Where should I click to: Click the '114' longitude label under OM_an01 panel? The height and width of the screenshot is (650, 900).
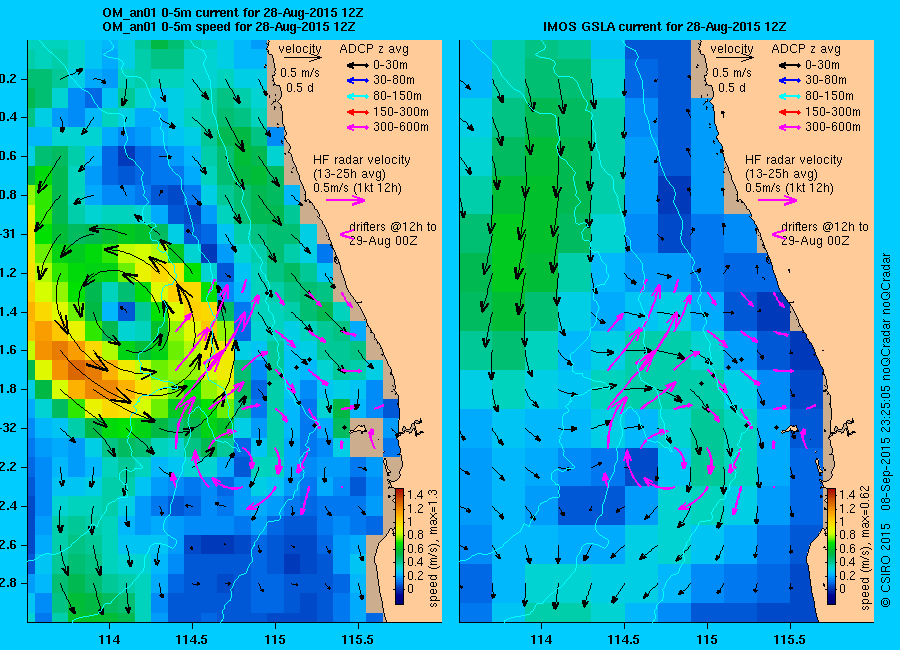pos(109,640)
